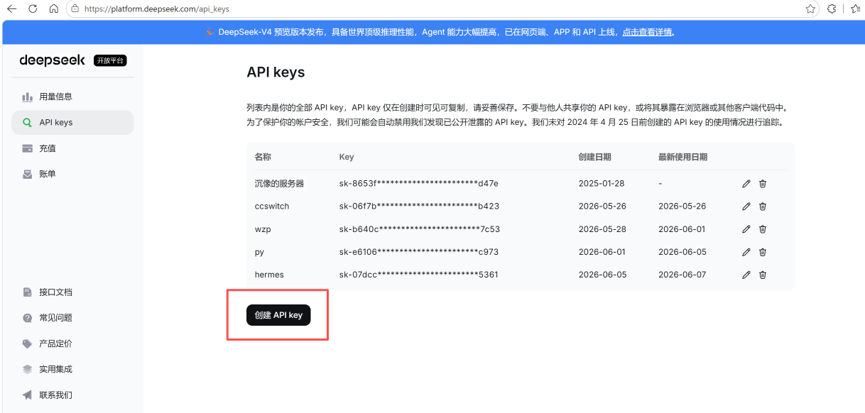
Task: Open 实用集成 integrations page
Action: (x=73, y=369)
